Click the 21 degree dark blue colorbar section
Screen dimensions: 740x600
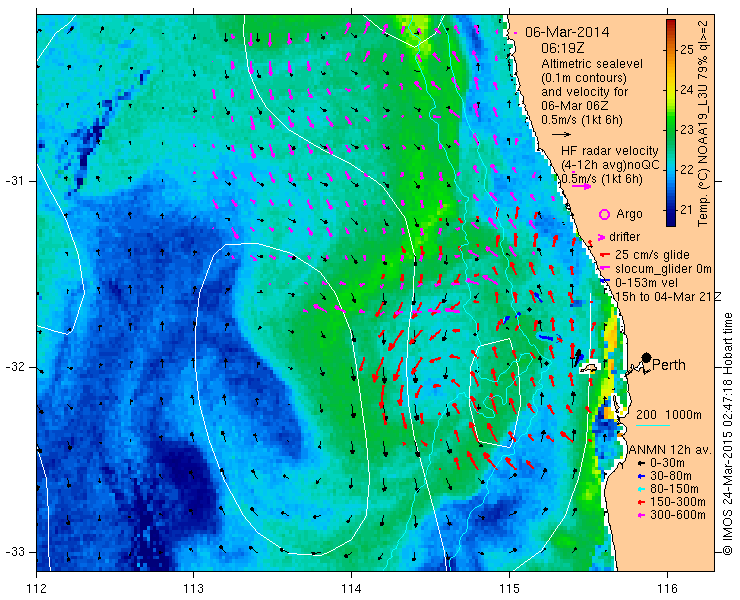point(671,210)
